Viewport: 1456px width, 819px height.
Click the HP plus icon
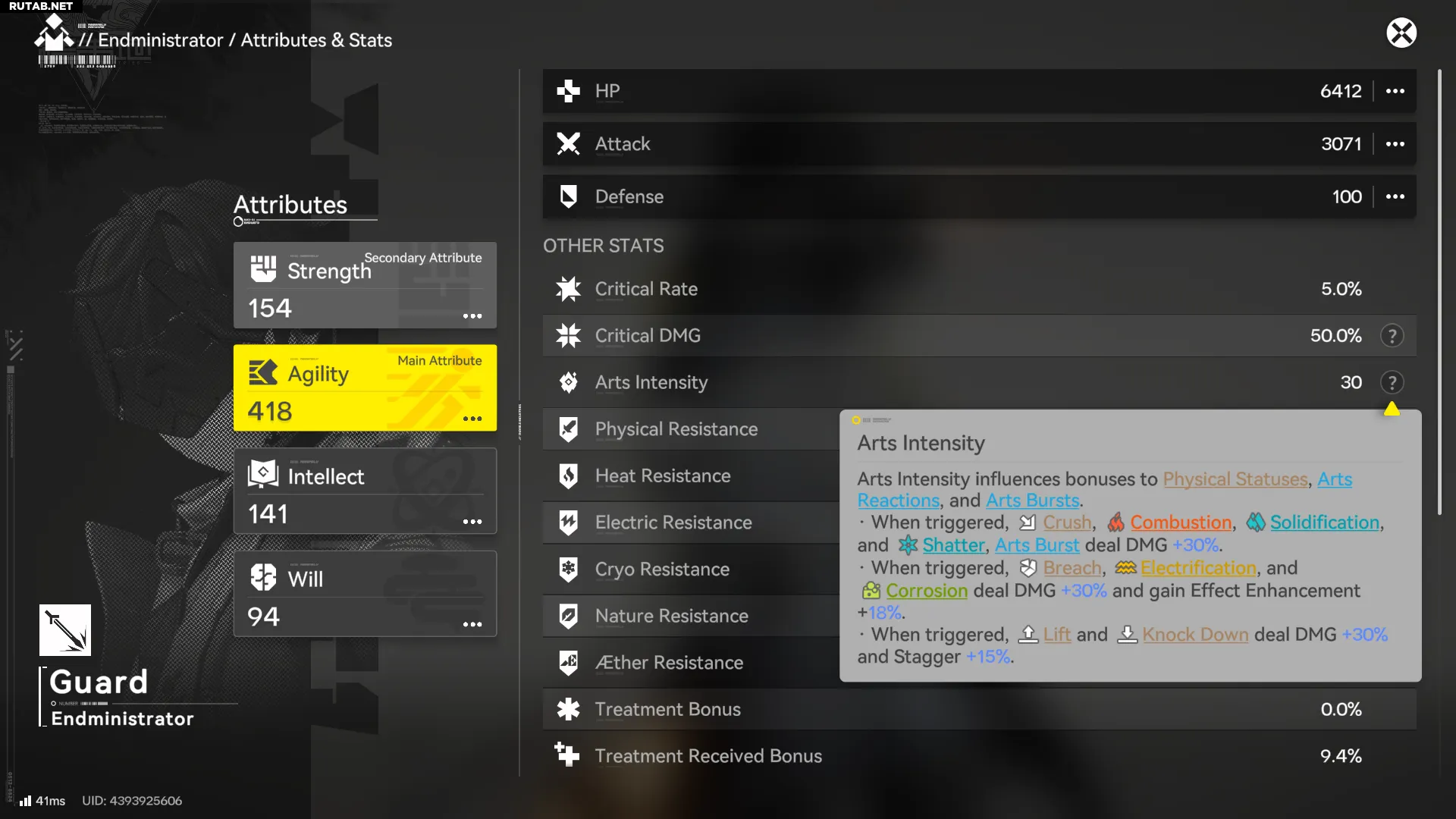coord(568,91)
